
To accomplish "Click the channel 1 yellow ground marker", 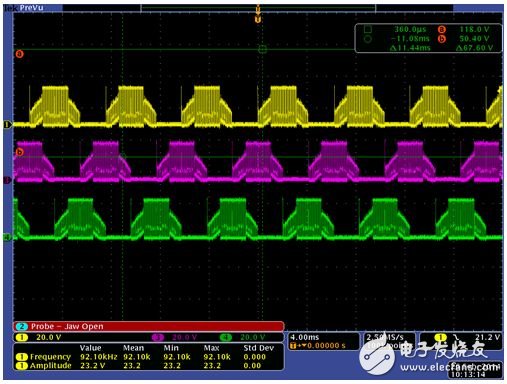I will (7, 124).
